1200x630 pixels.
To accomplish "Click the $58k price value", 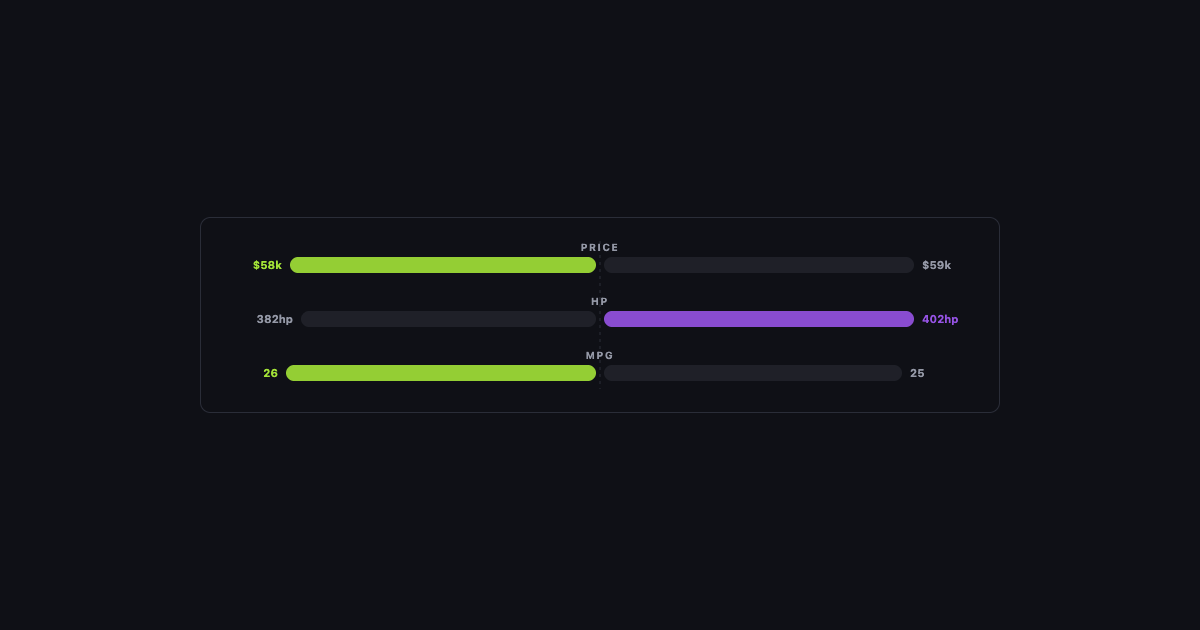I will point(267,265).
